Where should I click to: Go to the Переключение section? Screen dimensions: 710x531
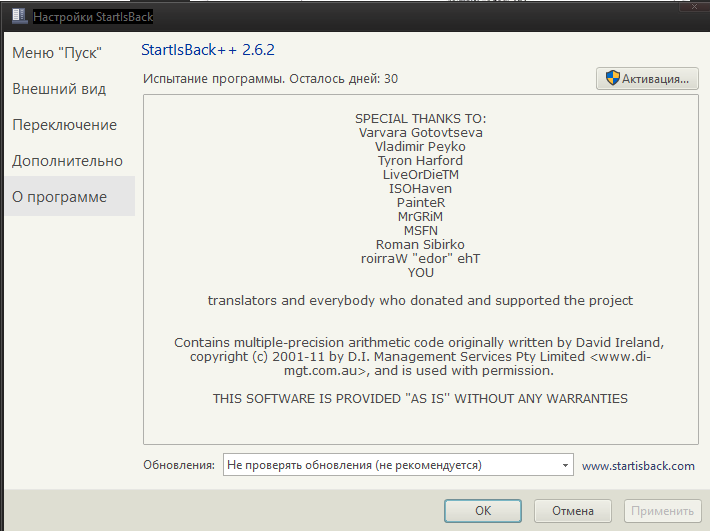pos(64,125)
